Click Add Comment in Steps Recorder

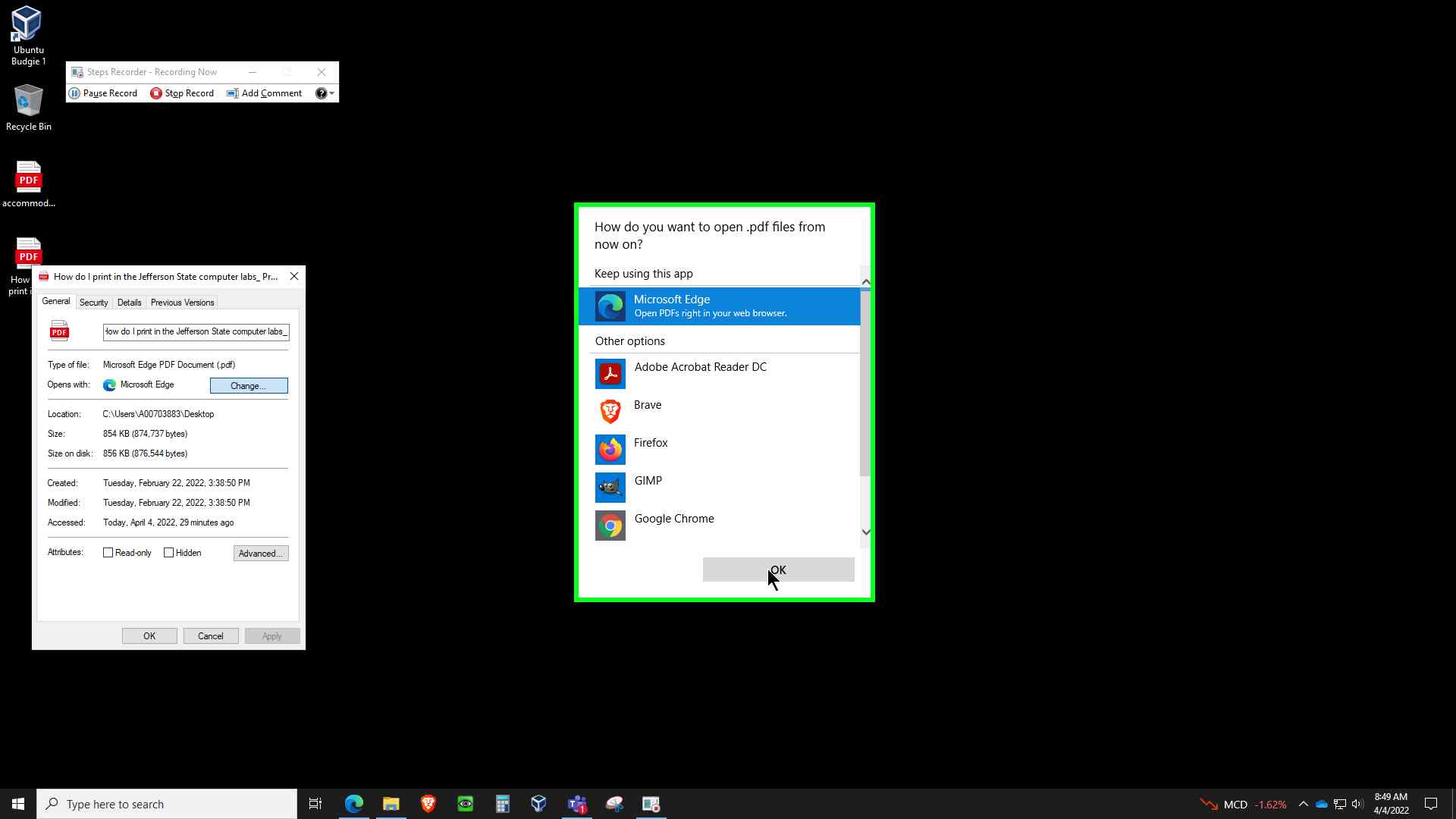point(265,93)
